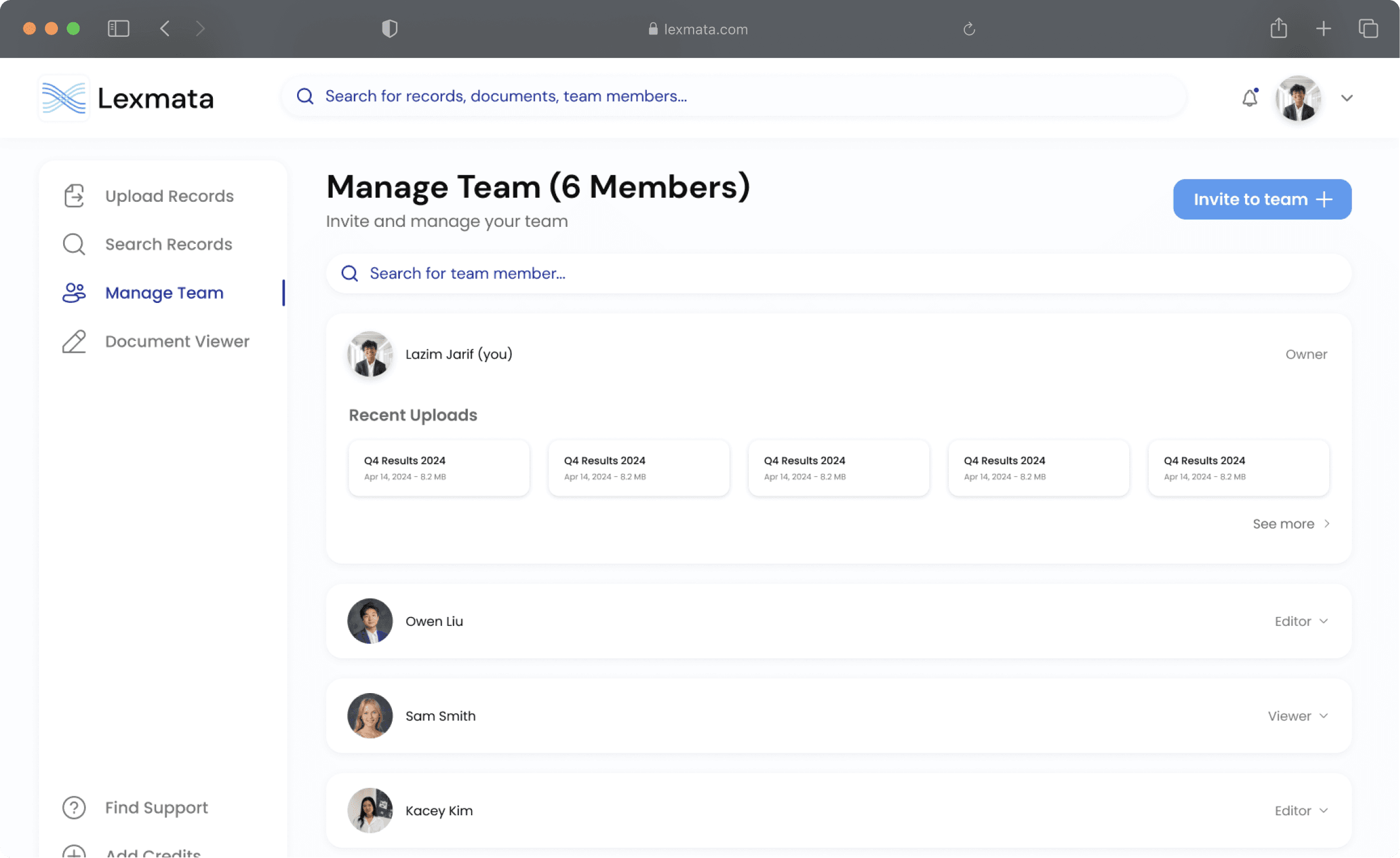Open Owen Liu's Editor role dropdown
Image resolution: width=1400 pixels, height=858 pixels.
pyautogui.click(x=1301, y=621)
